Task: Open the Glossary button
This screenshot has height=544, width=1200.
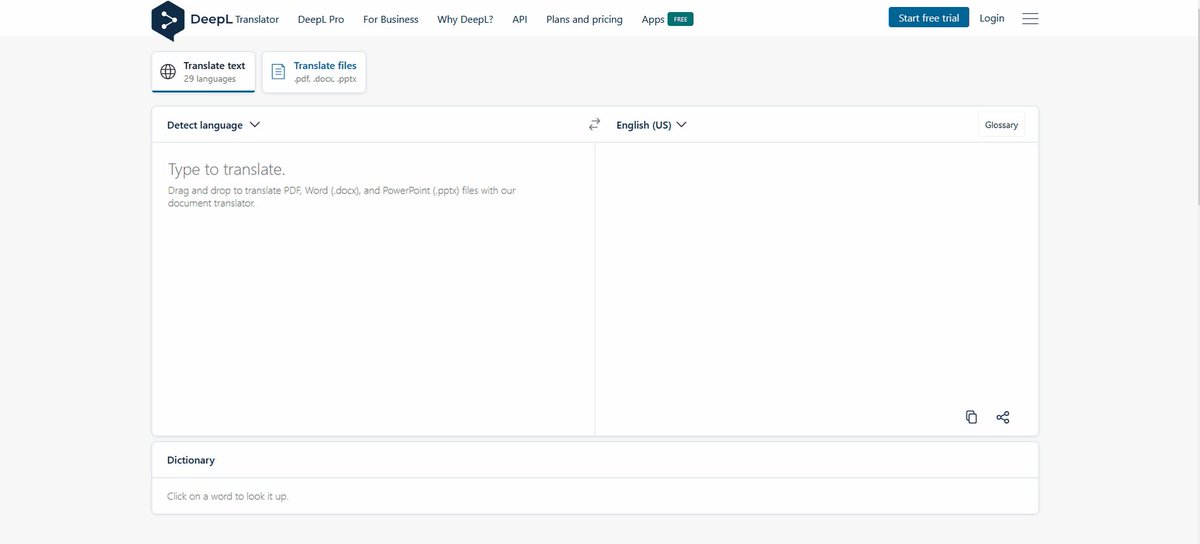Action: pos(1001,125)
